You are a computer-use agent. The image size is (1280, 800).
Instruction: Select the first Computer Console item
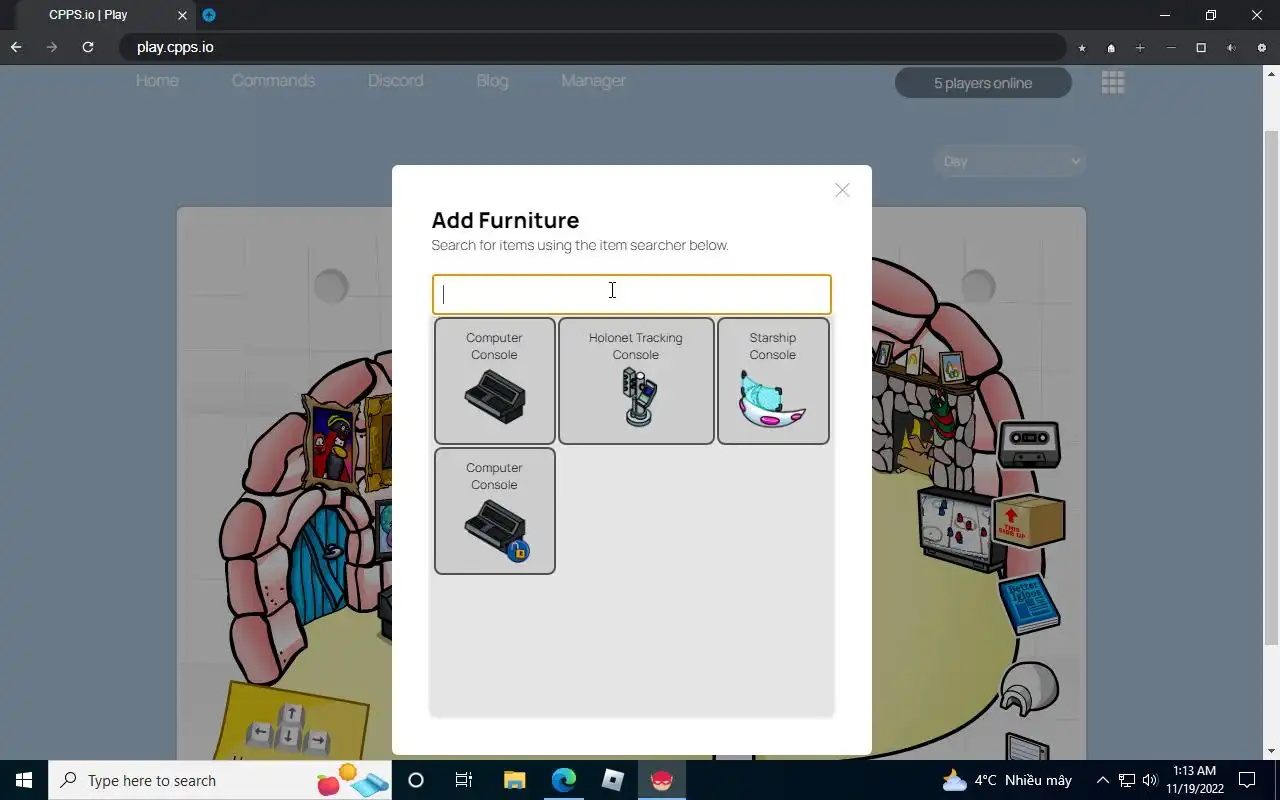coord(494,381)
